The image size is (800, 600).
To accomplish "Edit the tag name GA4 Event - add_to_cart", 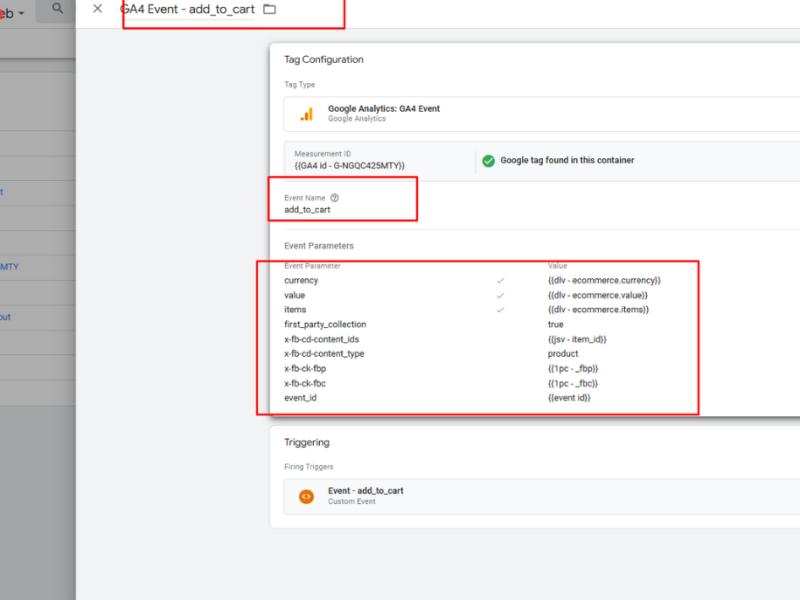I will pyautogui.click(x=187, y=9).
